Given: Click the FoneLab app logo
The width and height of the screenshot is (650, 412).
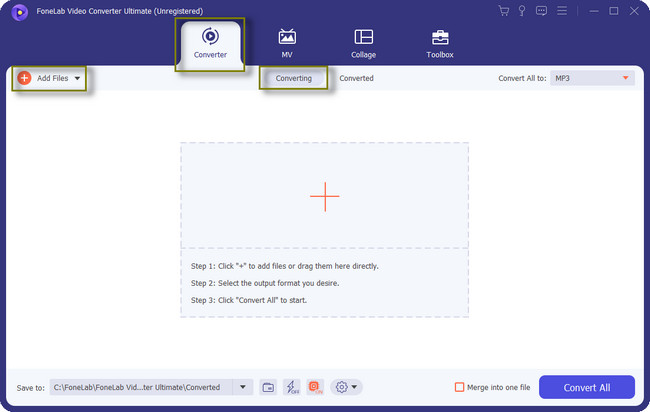Looking at the screenshot, I should coord(19,12).
